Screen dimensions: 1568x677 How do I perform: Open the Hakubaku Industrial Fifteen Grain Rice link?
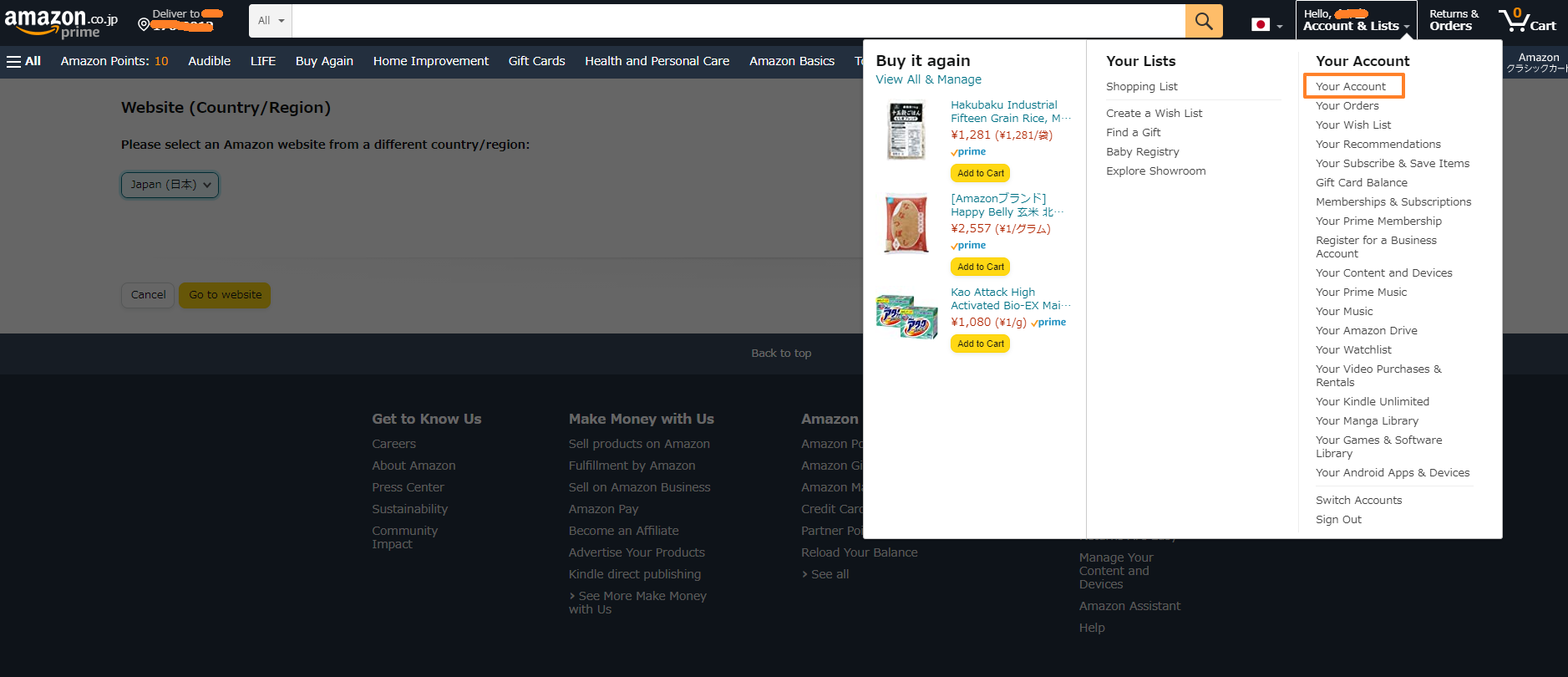pyautogui.click(x=1009, y=111)
